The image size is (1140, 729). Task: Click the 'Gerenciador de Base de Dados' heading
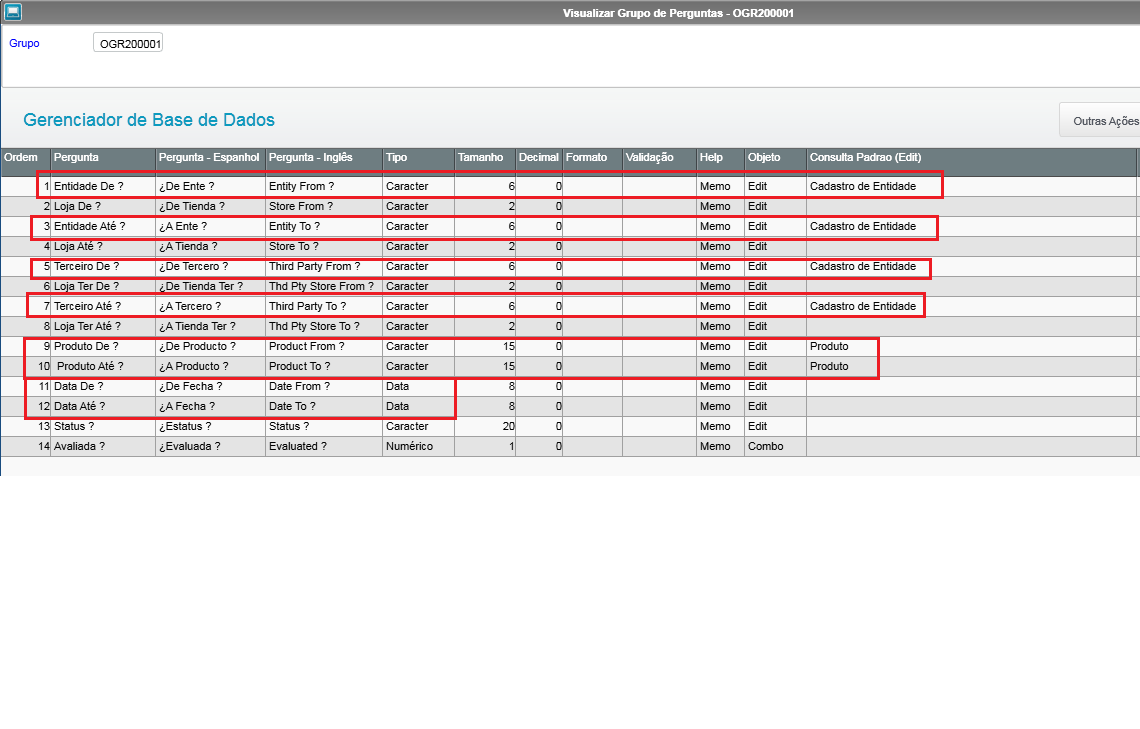[x=149, y=120]
